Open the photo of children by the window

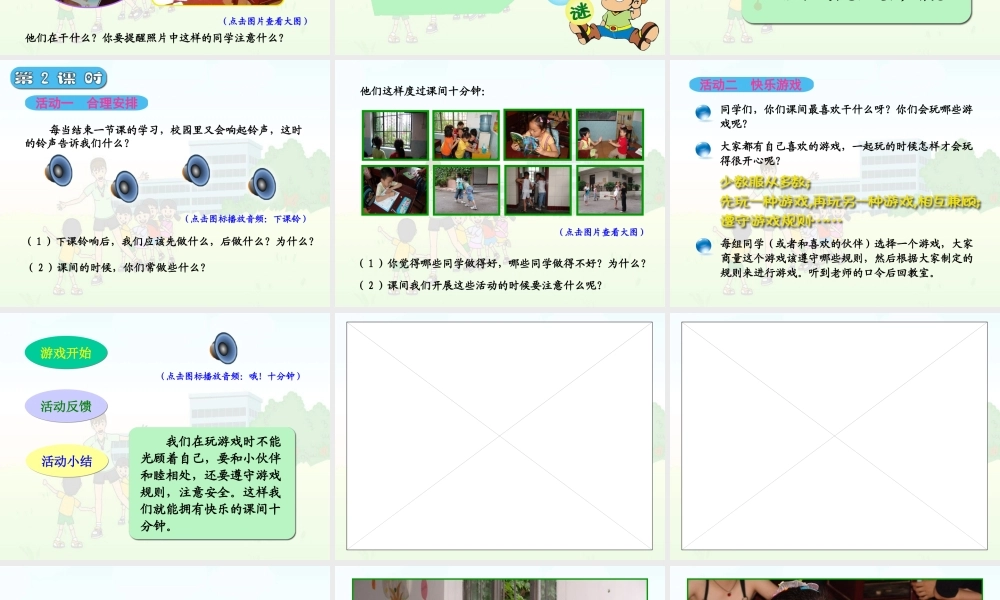[395, 135]
